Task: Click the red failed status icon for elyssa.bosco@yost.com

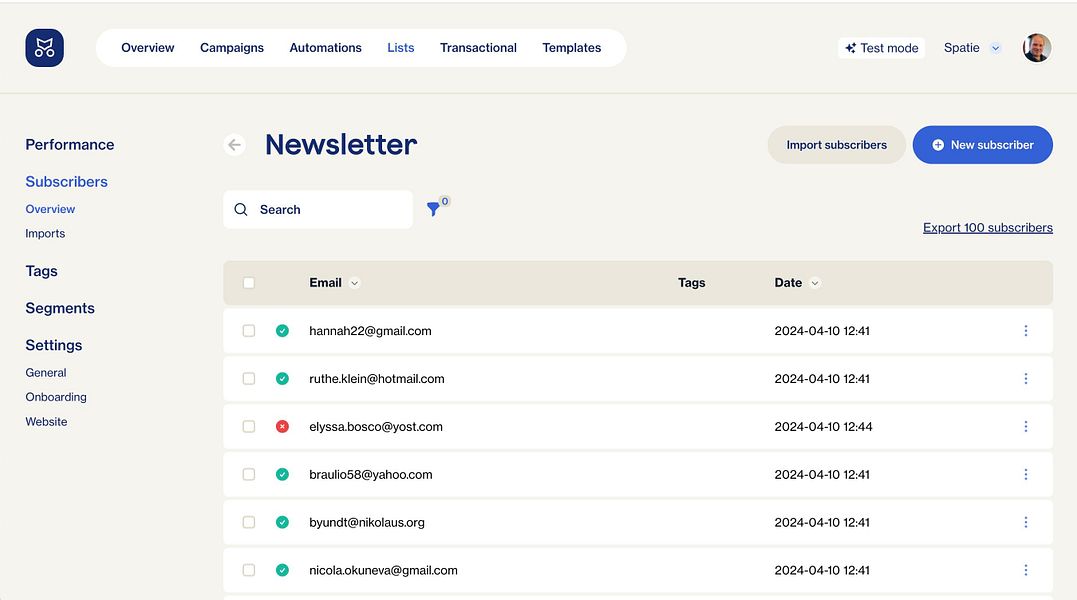Action: click(282, 426)
